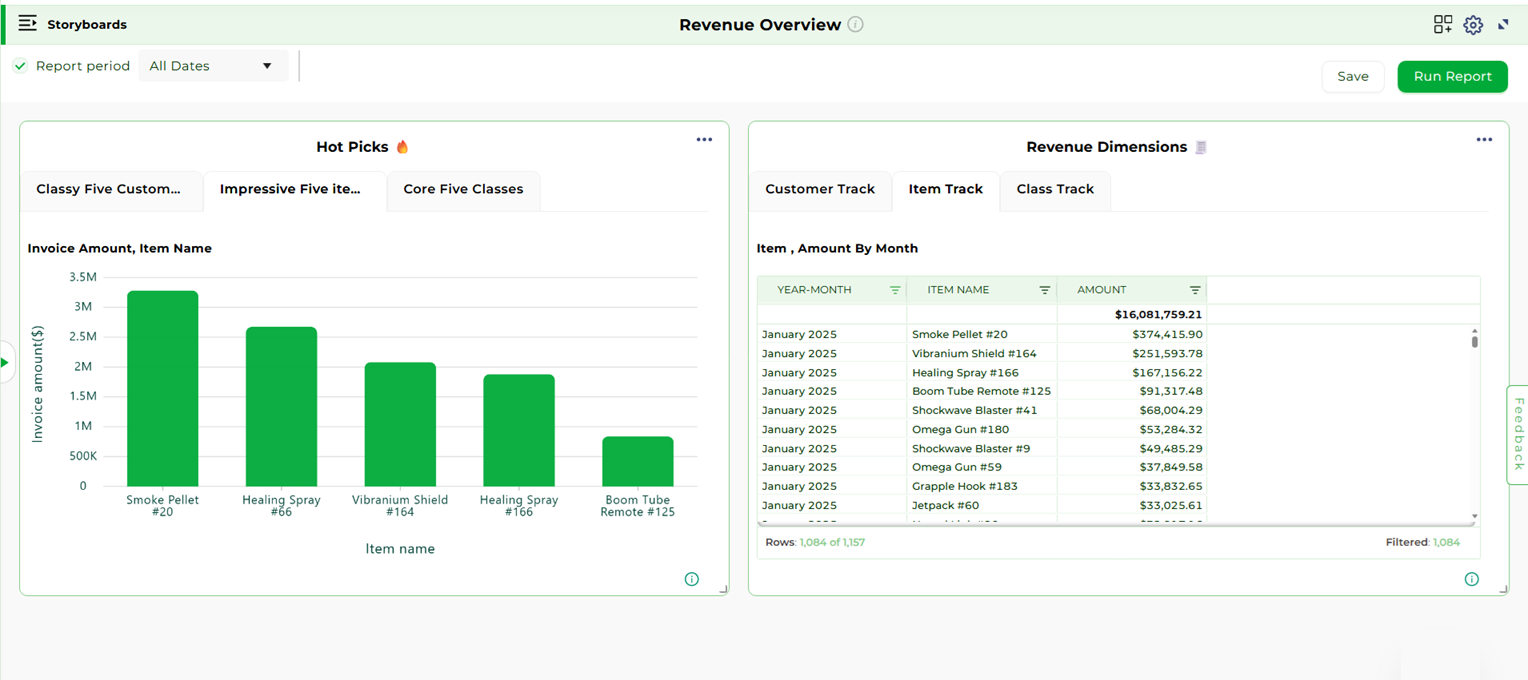Click the collapse fullscreen arrows icon

[1503, 25]
